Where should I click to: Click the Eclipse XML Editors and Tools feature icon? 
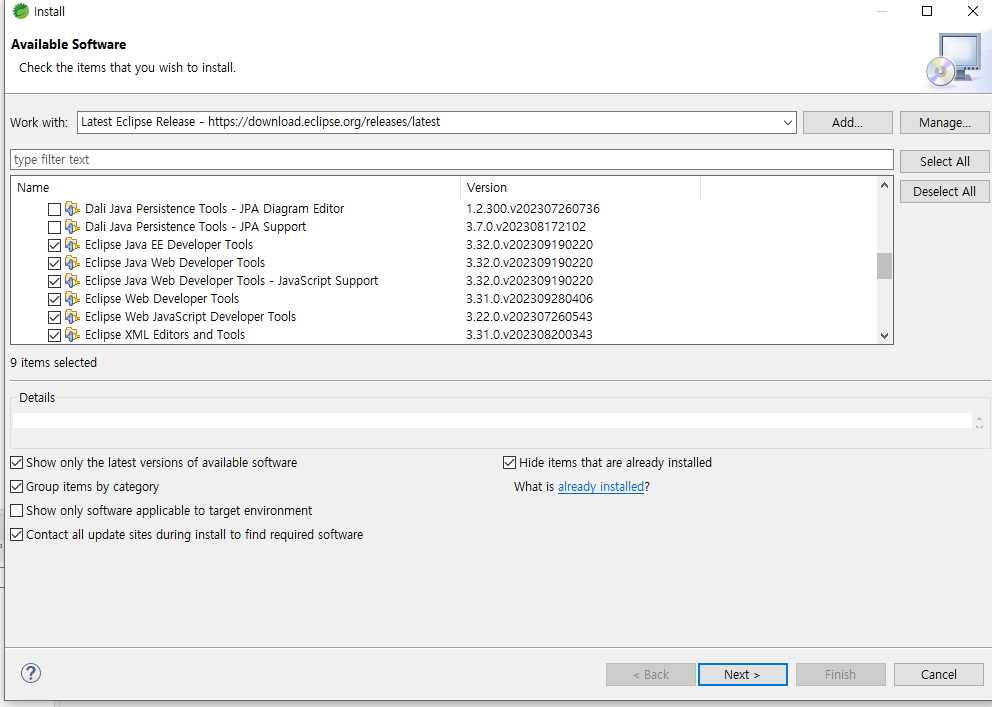click(x=72, y=335)
